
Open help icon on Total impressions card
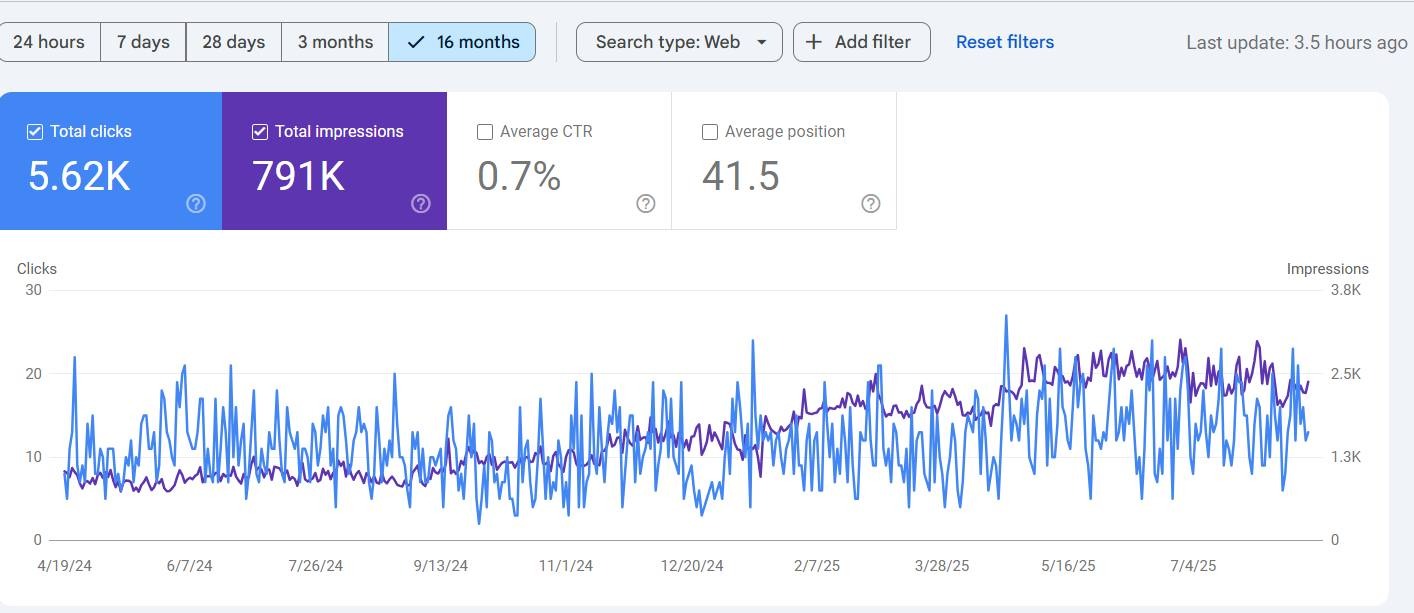[x=421, y=204]
